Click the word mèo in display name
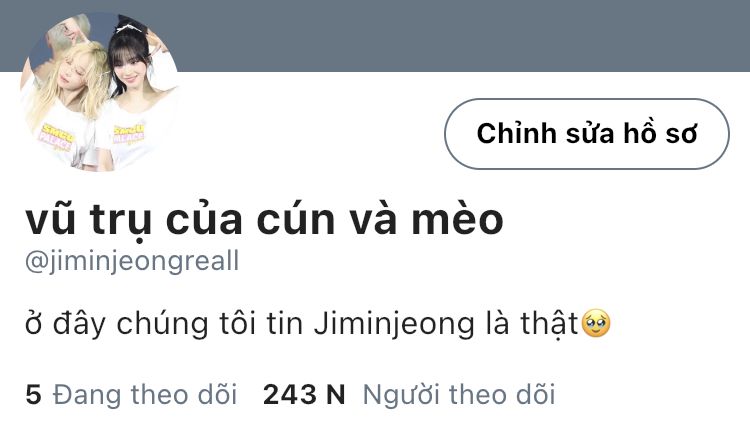The width and height of the screenshot is (750, 423). click(458, 220)
